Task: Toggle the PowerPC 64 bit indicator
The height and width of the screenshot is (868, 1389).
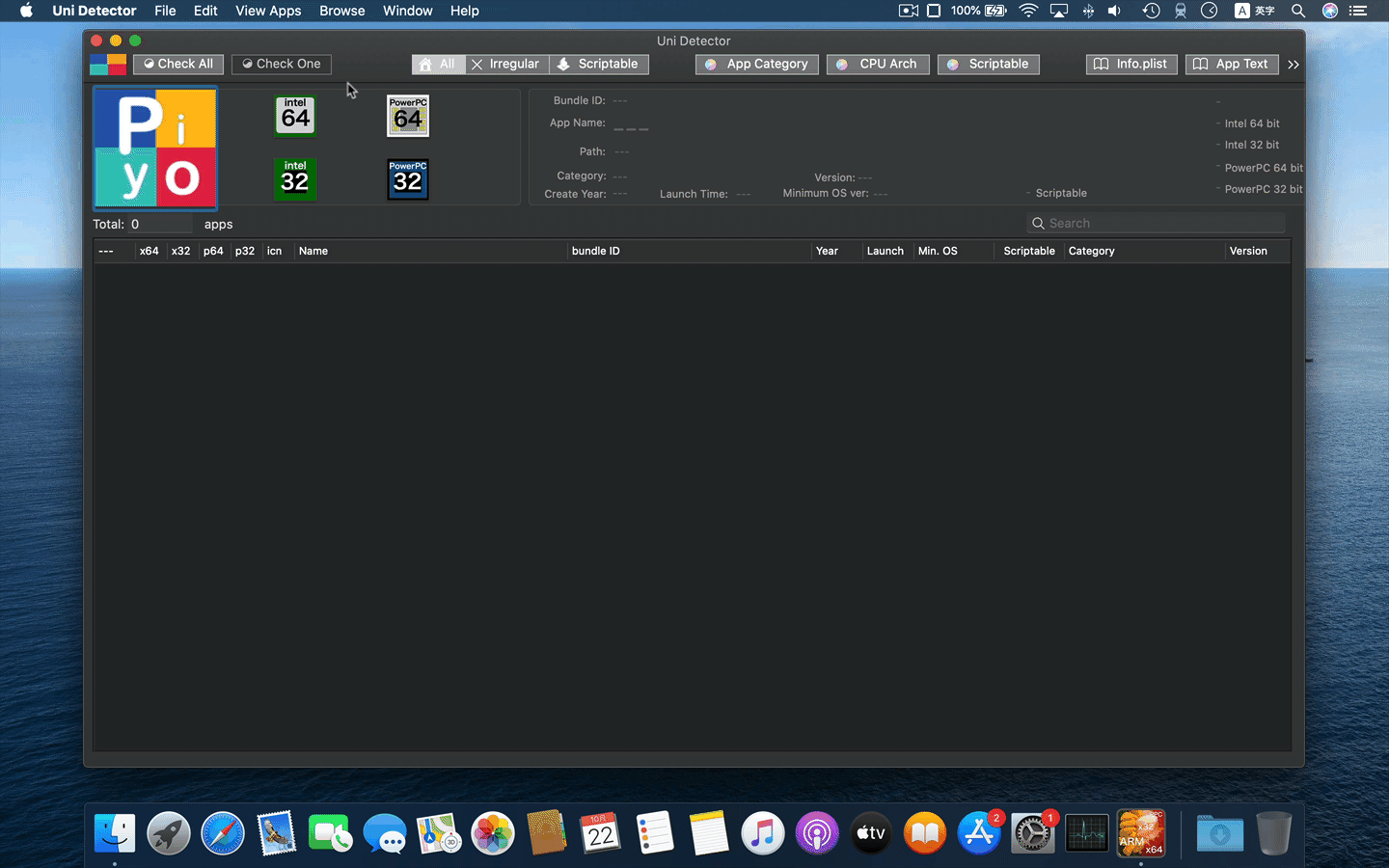Action: (1259, 168)
